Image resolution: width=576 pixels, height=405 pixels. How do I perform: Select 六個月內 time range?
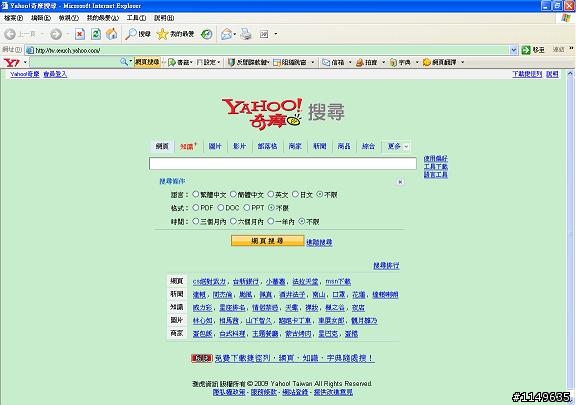(233, 221)
